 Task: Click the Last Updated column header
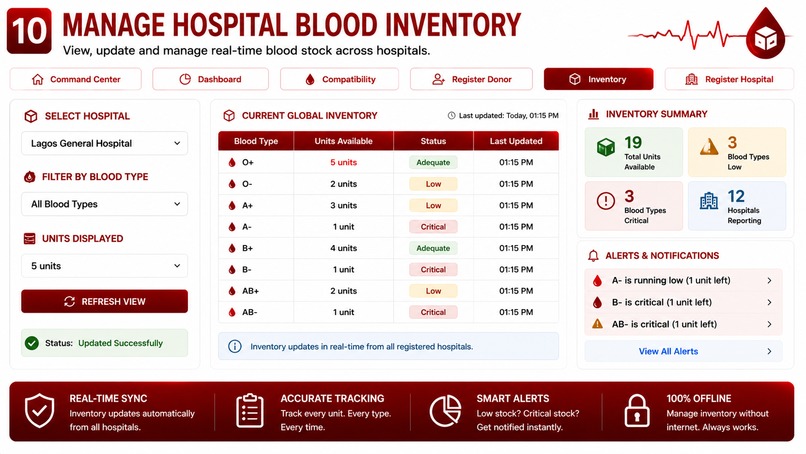tap(516, 141)
